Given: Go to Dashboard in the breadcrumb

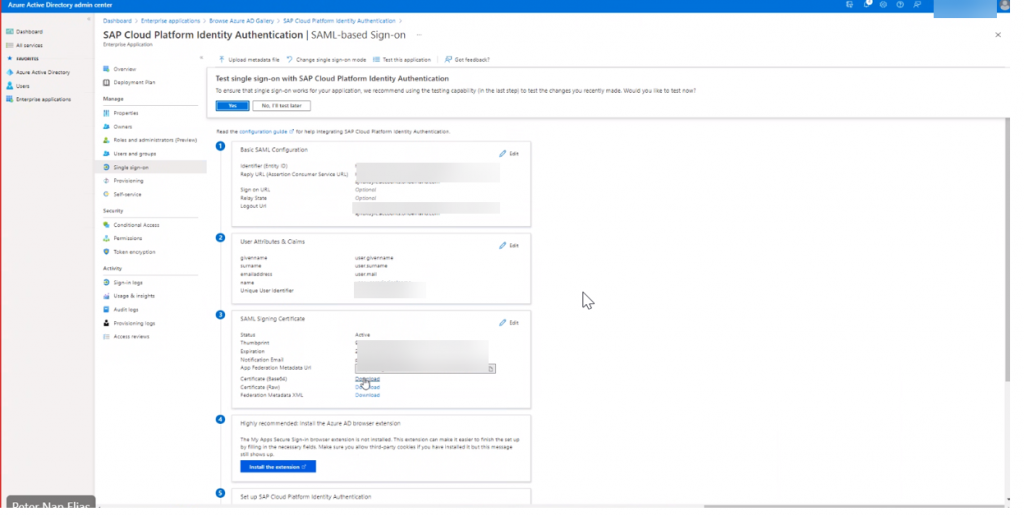Looking at the screenshot, I should 117,21.
